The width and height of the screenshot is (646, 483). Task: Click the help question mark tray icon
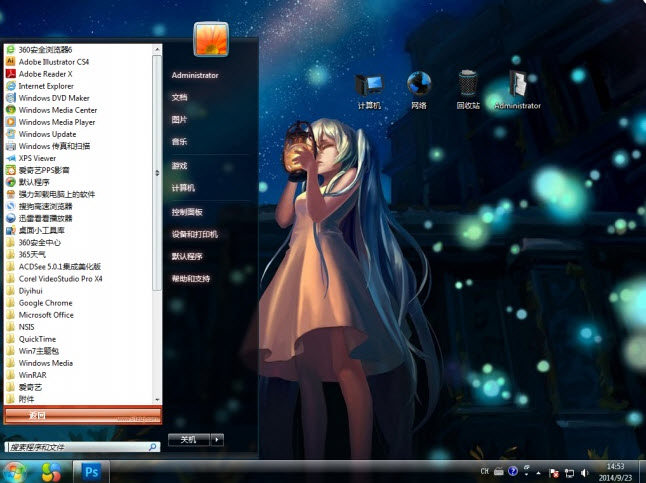[513, 471]
